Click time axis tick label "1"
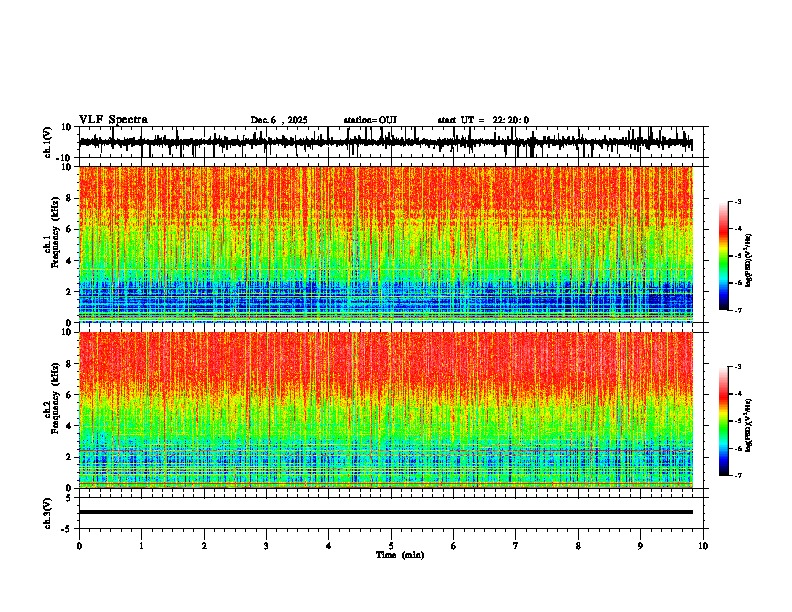Screen dimensions: 792x612 point(141,546)
